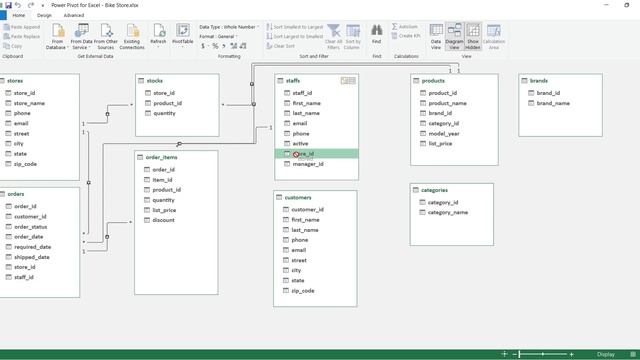Open the Data Type Whole Number dropdown

229,27
